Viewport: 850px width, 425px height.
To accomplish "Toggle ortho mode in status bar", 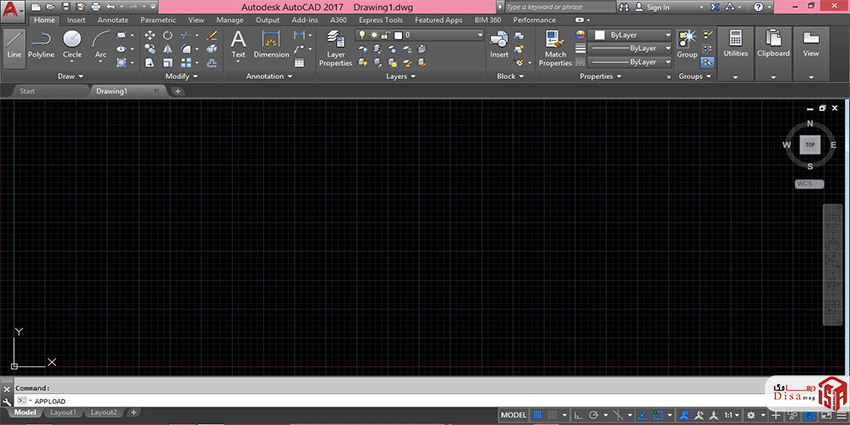I will click(577, 414).
